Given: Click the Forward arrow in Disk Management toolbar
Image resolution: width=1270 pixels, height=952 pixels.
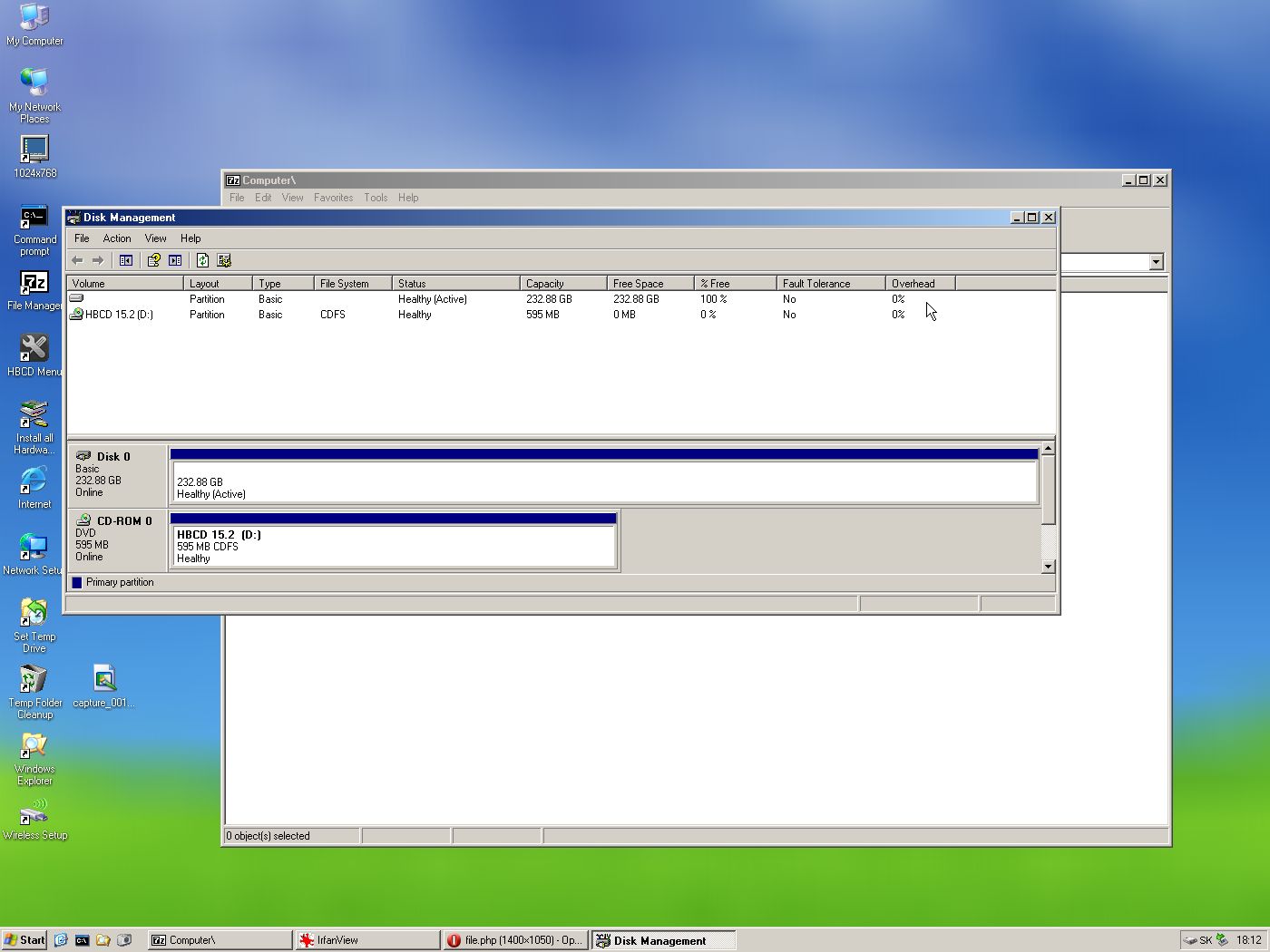Looking at the screenshot, I should 98,260.
